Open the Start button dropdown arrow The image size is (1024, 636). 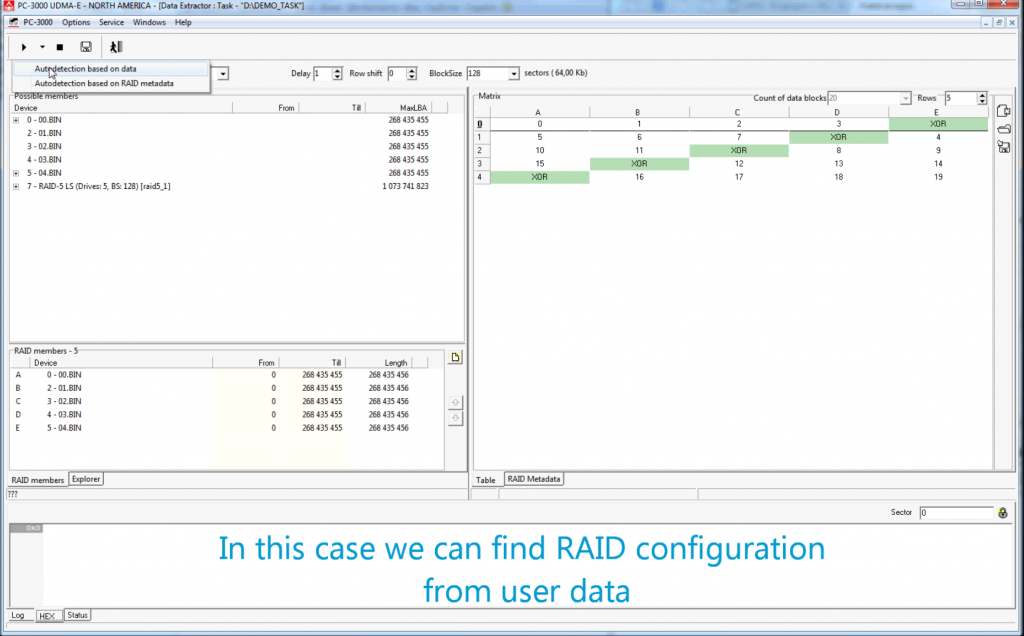point(42,46)
